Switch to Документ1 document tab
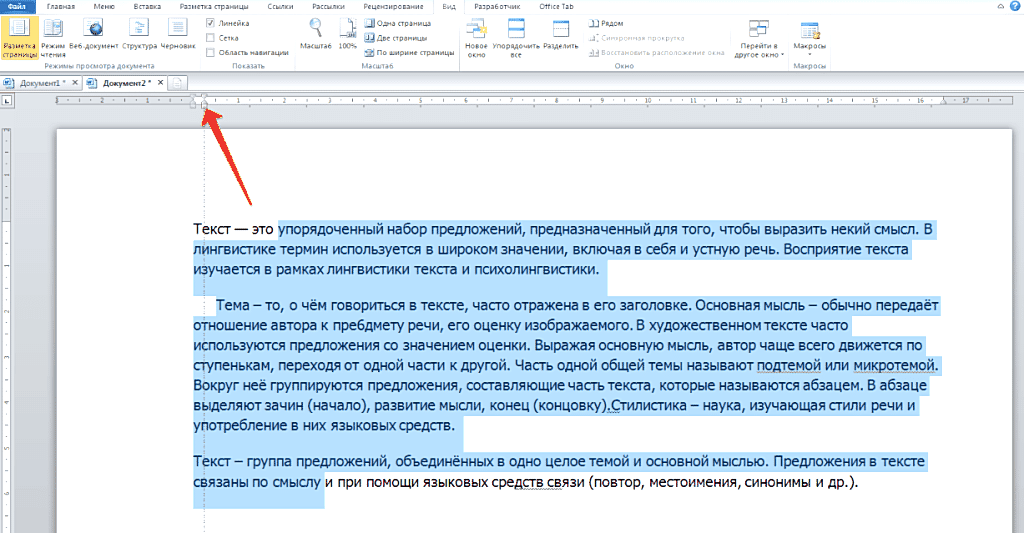The width and height of the screenshot is (1024, 533). point(41,83)
